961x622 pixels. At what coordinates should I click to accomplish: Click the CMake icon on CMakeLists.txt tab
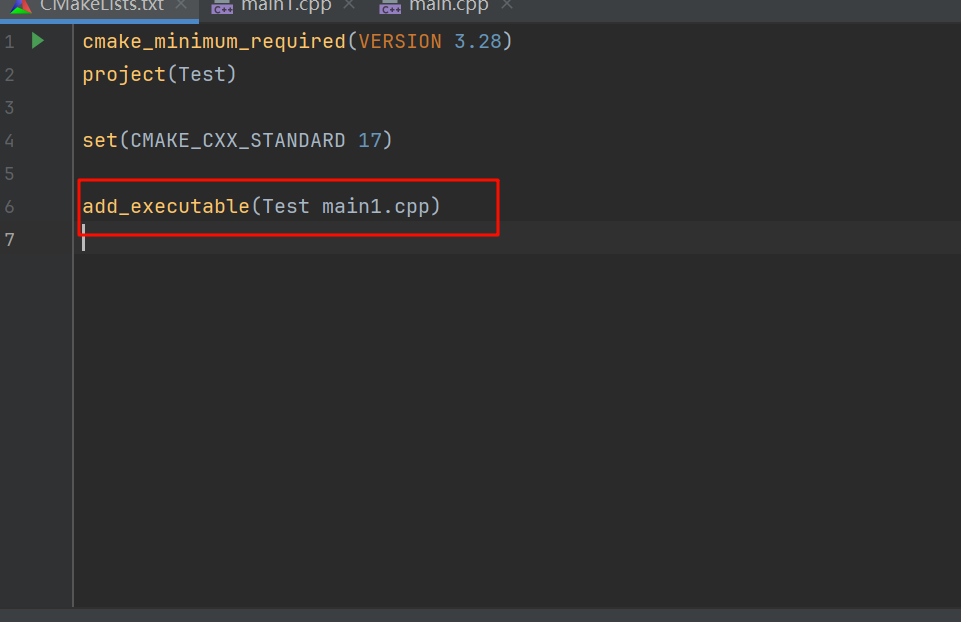coord(21,6)
